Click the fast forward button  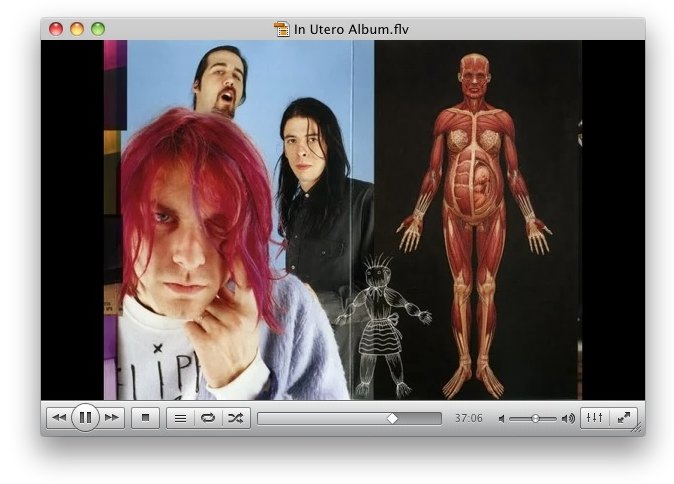(112, 417)
